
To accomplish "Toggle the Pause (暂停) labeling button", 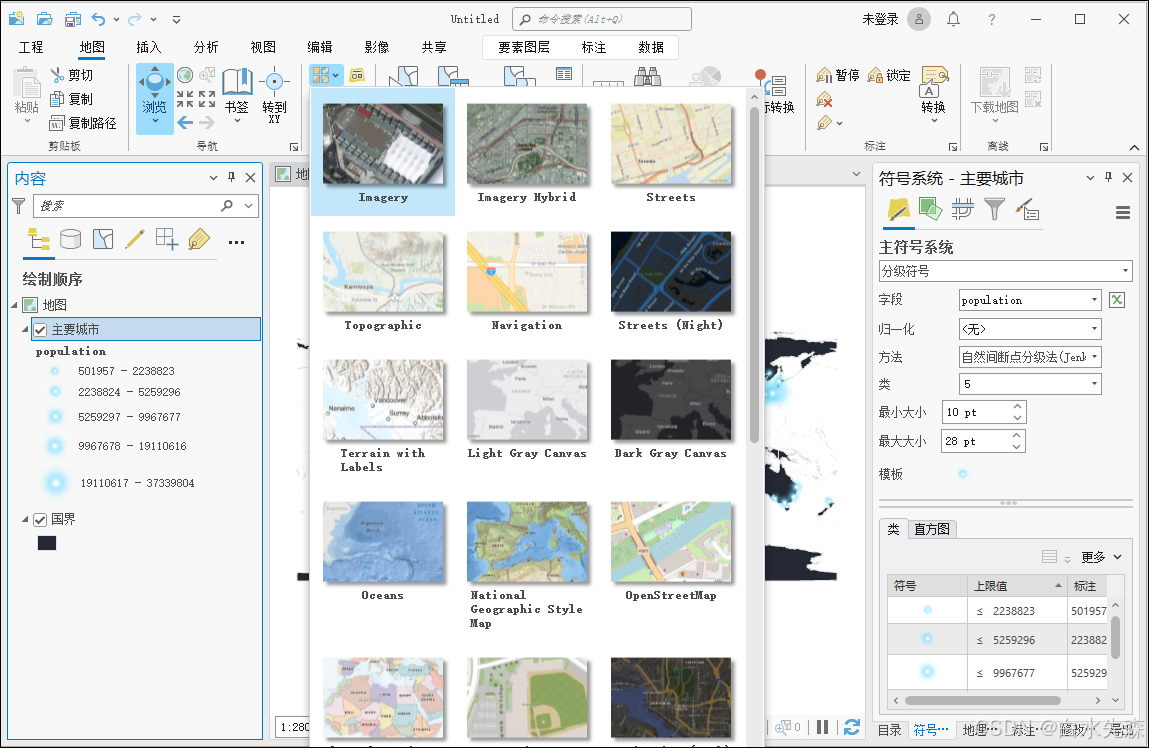I will (x=838, y=75).
